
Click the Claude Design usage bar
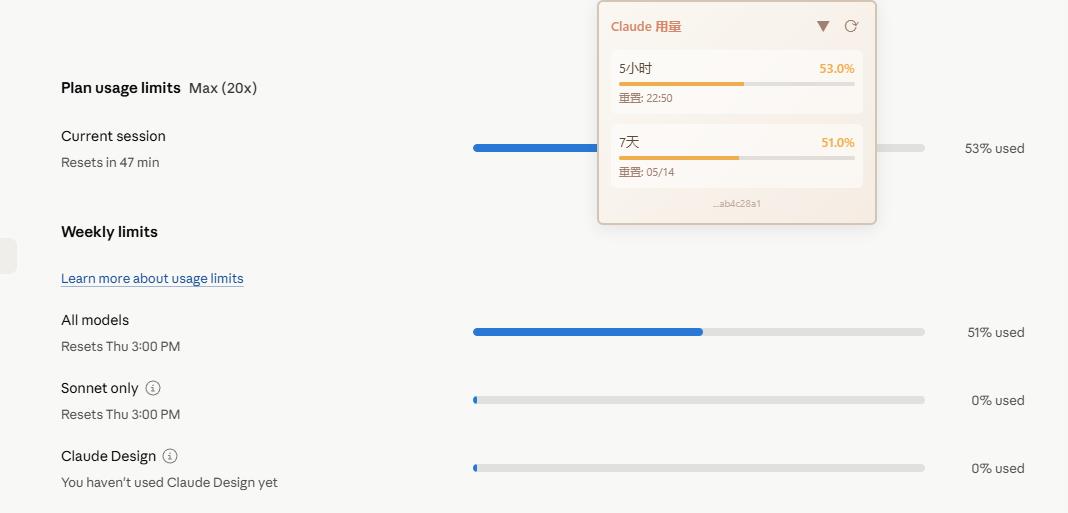coord(699,468)
